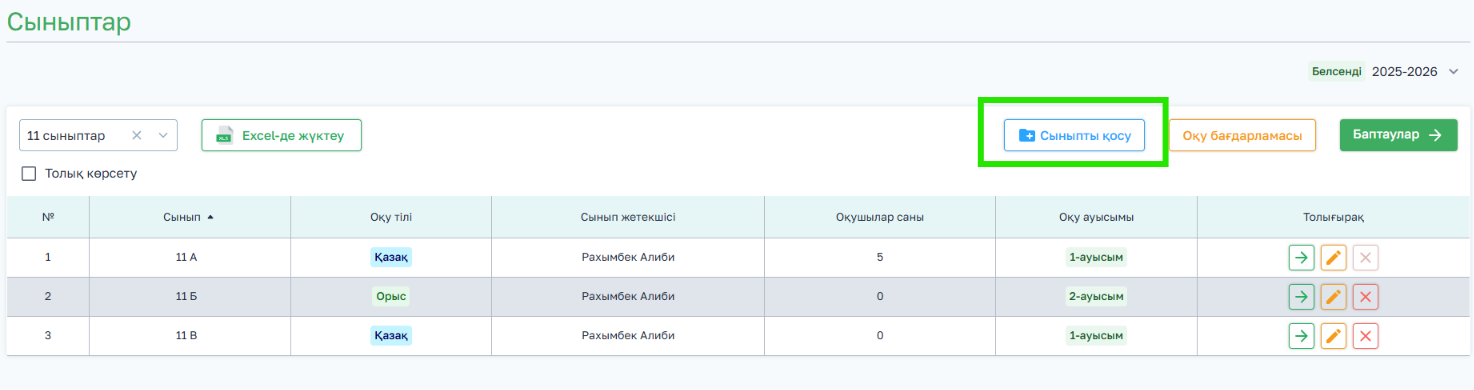The image size is (1474, 390).
Task: Click the Оқу ауысымы column header
Action: (1096, 217)
